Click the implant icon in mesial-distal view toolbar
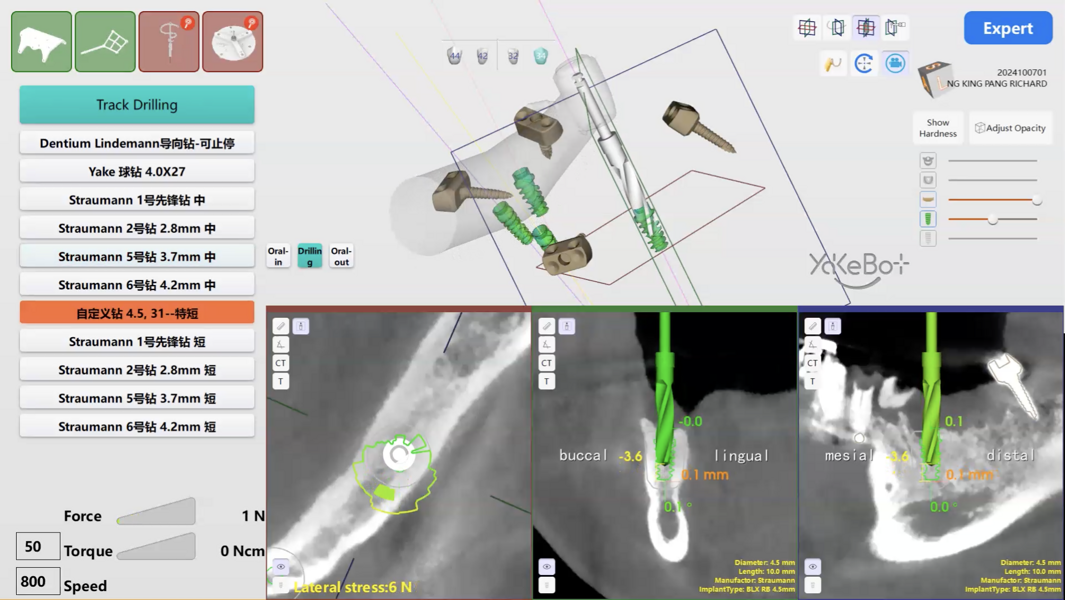The height and width of the screenshot is (600, 1065). [x=833, y=326]
